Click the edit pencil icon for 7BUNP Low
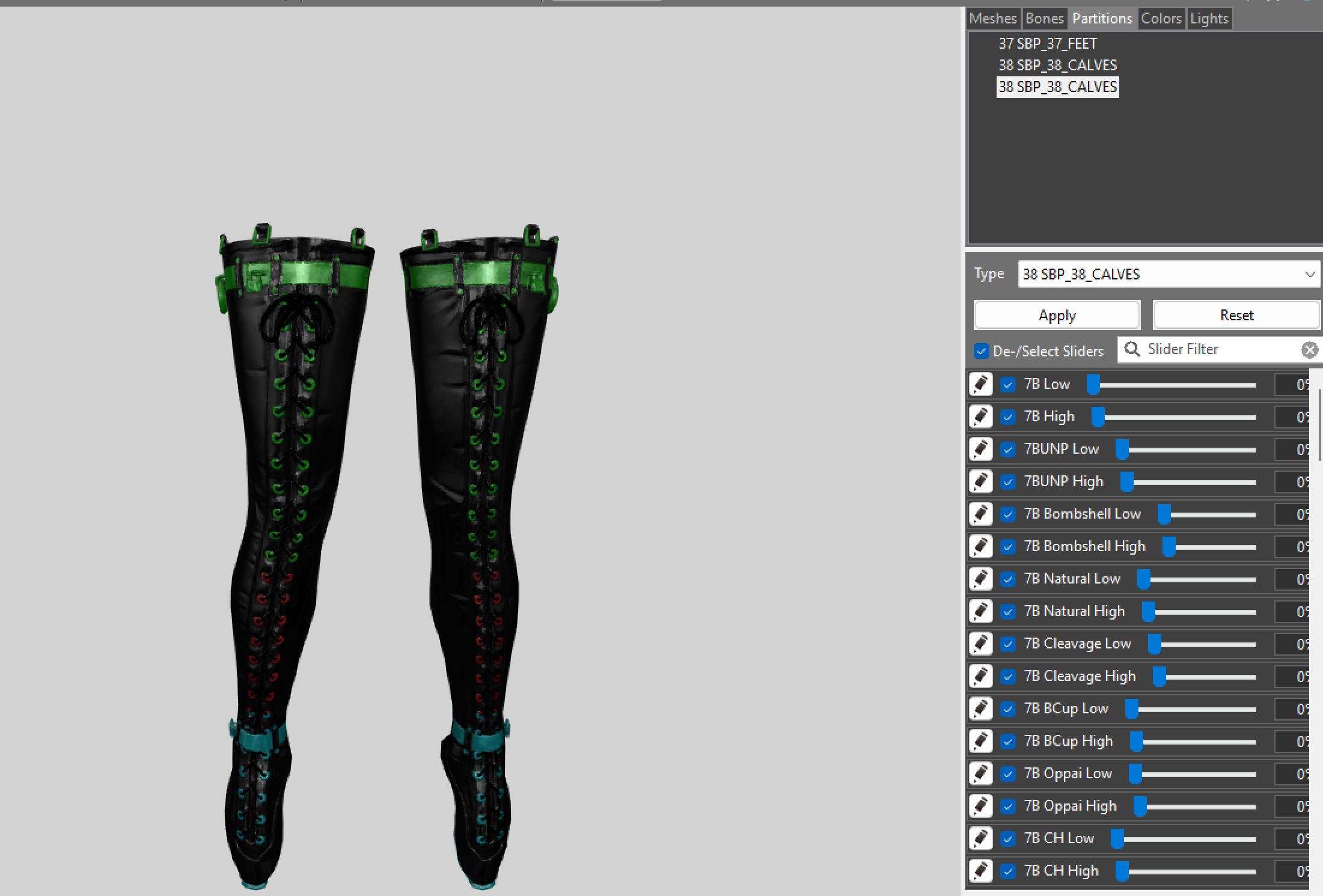Screen dimensions: 1323x896 [980, 449]
